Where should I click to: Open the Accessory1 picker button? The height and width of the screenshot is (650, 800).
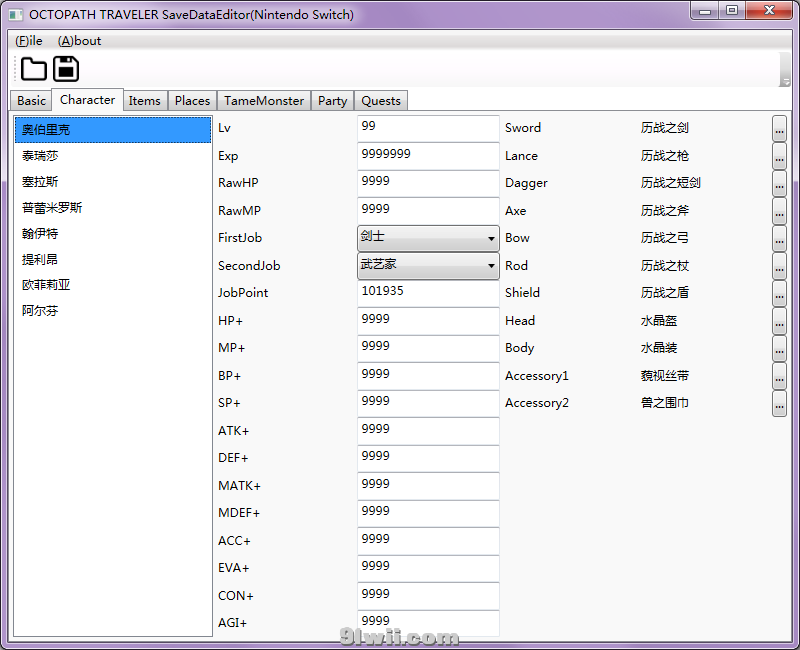779,376
